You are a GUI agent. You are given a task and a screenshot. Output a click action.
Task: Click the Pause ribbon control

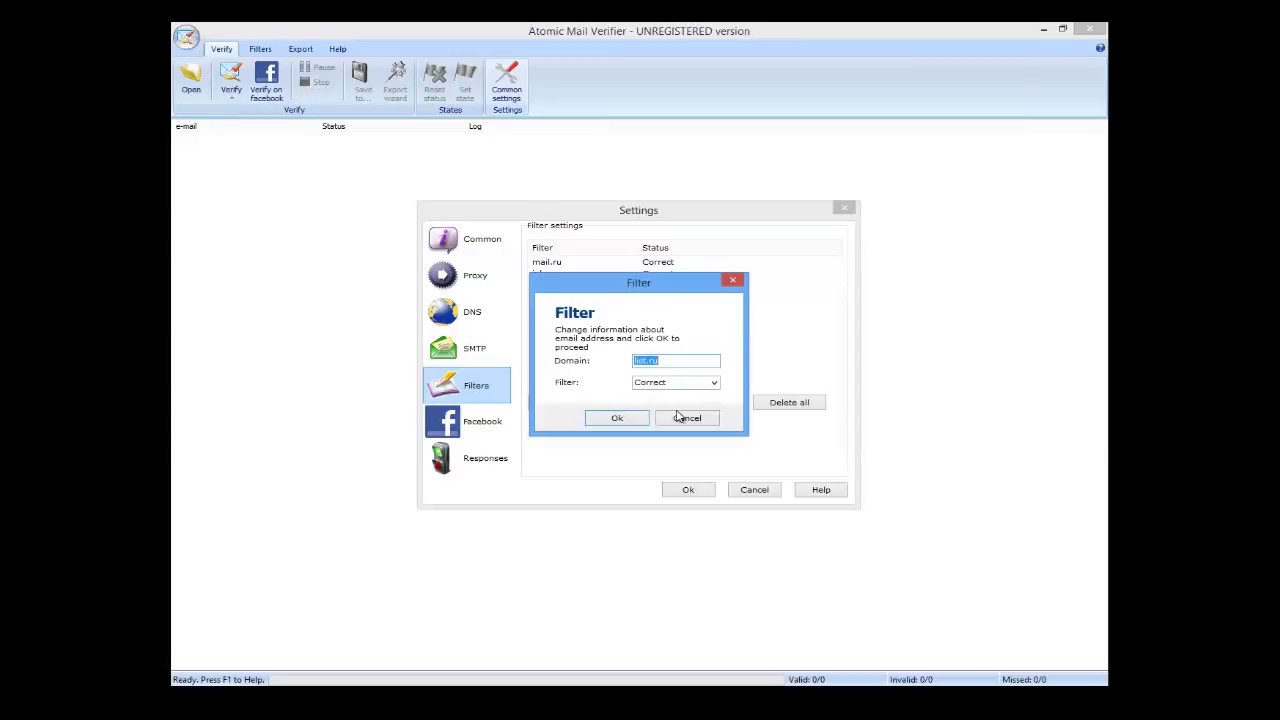[x=317, y=67]
